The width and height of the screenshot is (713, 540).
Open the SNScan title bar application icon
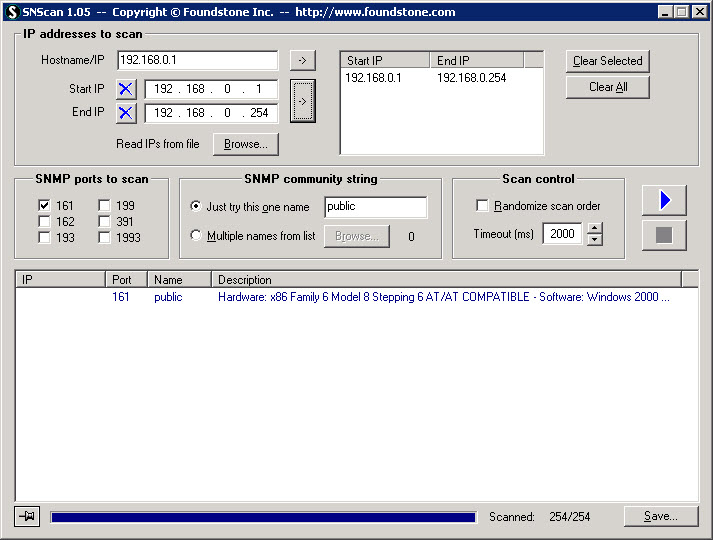coord(12,12)
